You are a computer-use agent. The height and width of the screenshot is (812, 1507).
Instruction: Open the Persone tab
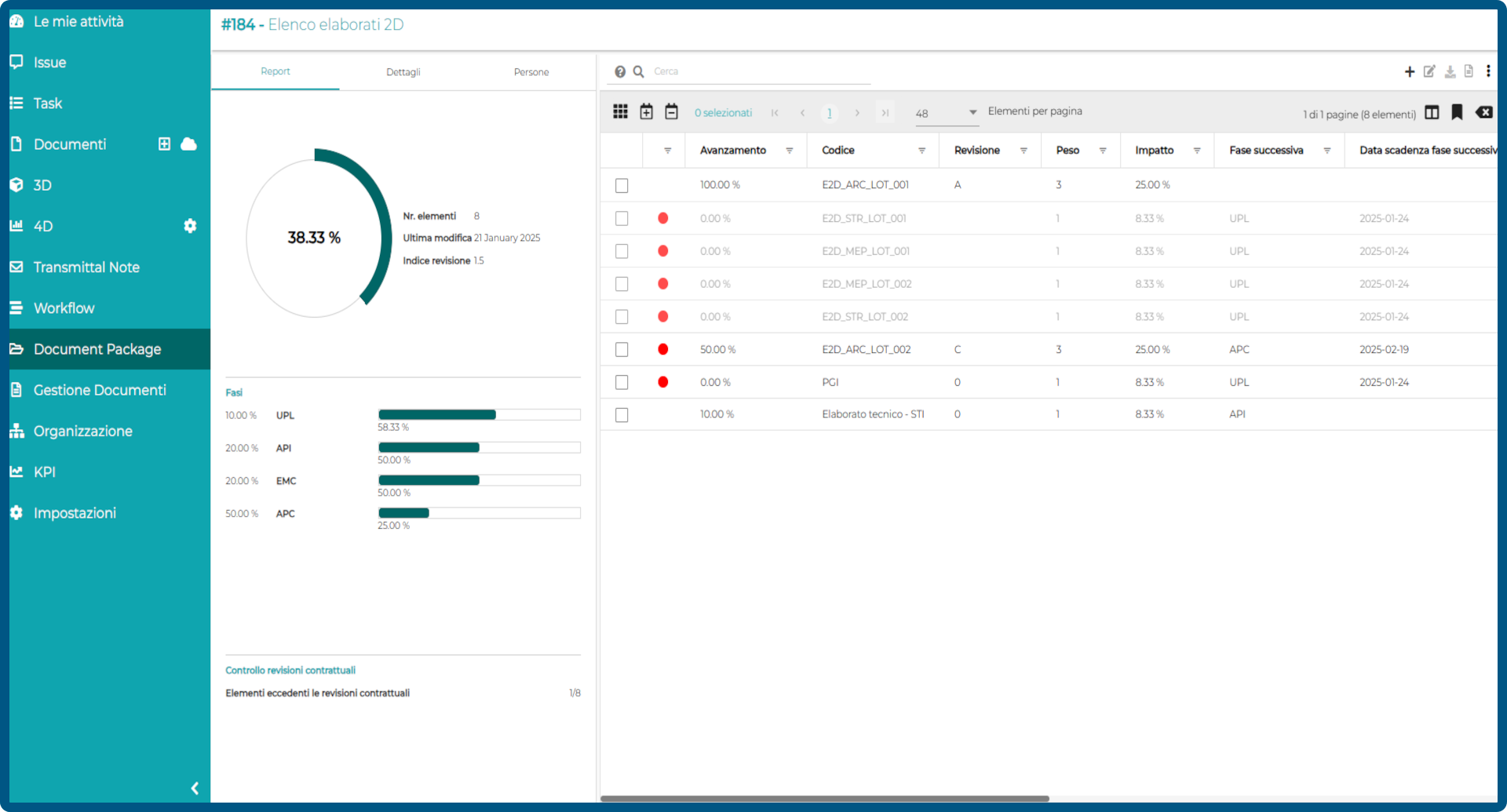[531, 71]
